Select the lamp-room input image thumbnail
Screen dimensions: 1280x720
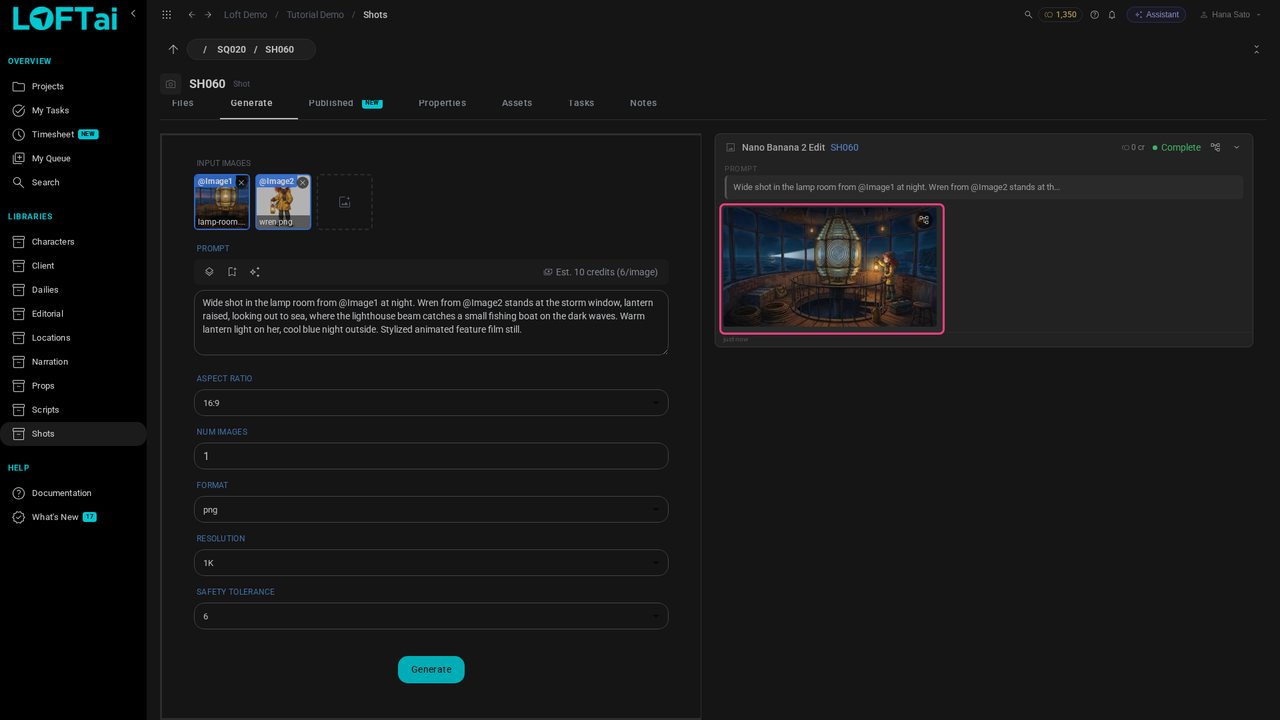[x=222, y=202]
